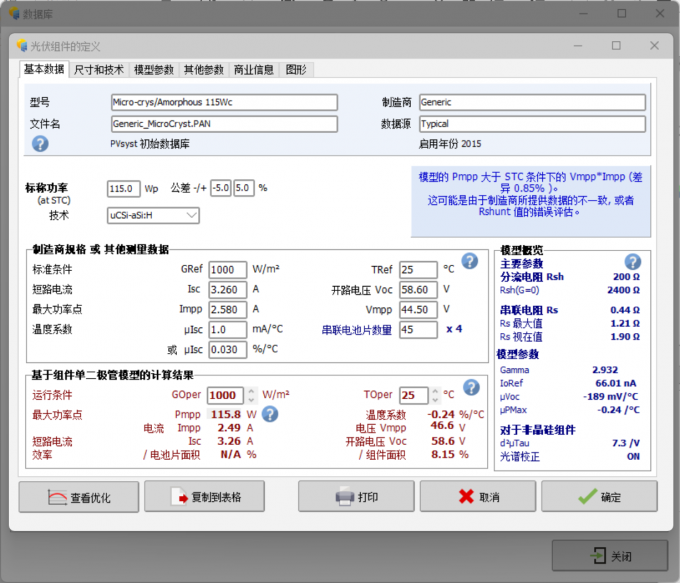
Task: Click help icon next to TOper field
Action: [x=471, y=387]
